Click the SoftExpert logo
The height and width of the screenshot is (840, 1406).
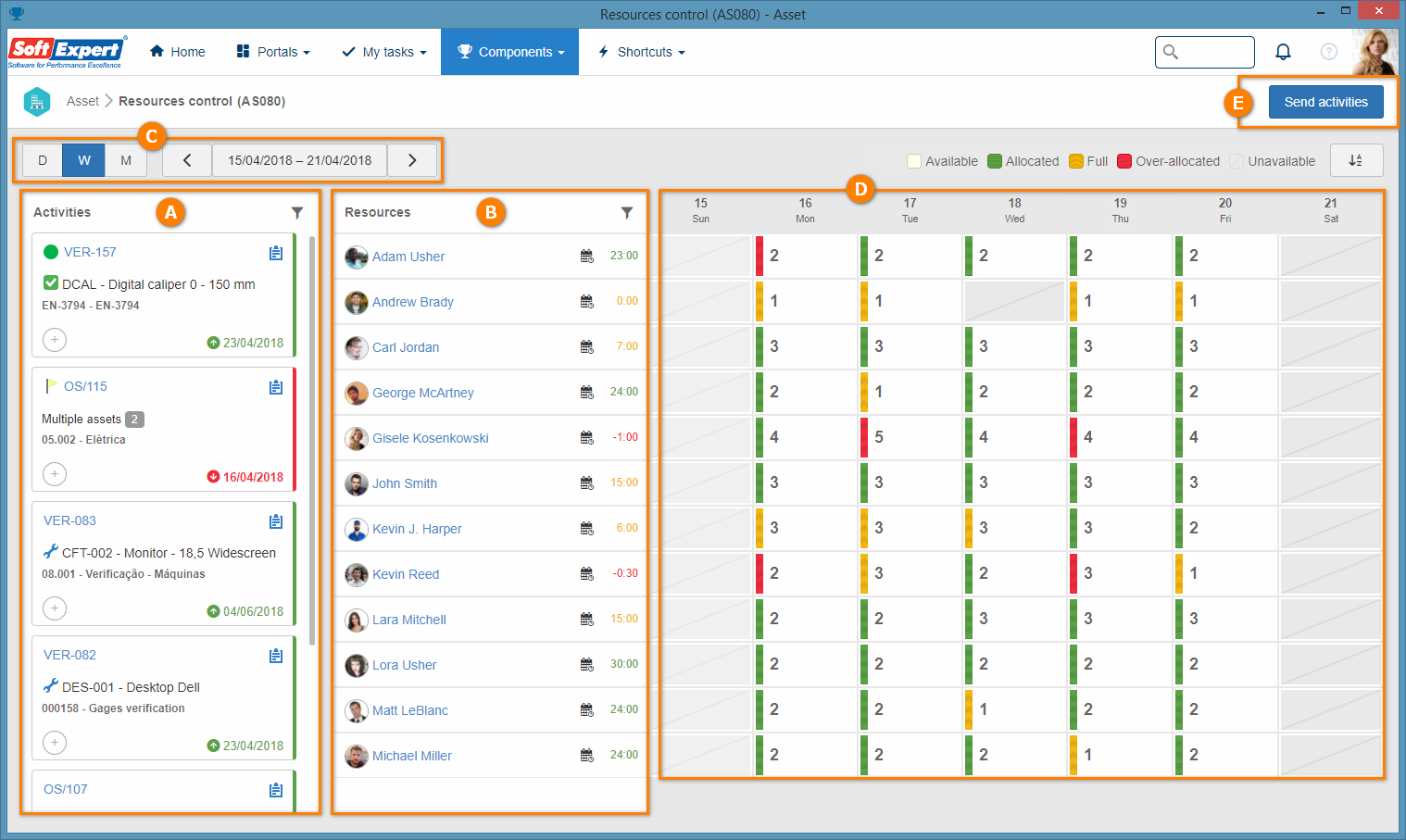[67, 52]
